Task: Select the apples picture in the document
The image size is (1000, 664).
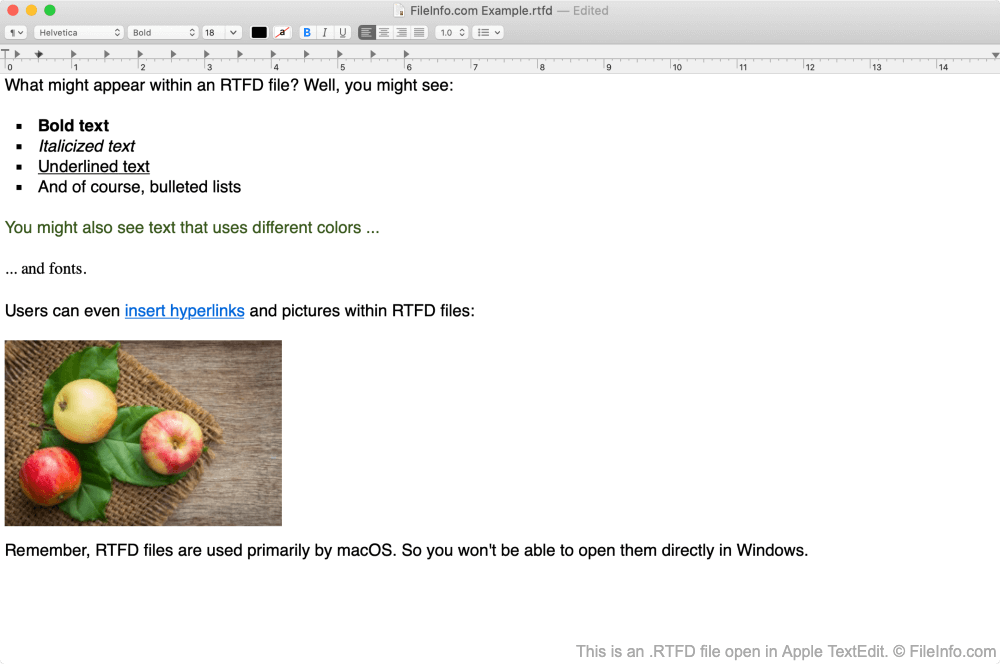Action: pos(143,433)
